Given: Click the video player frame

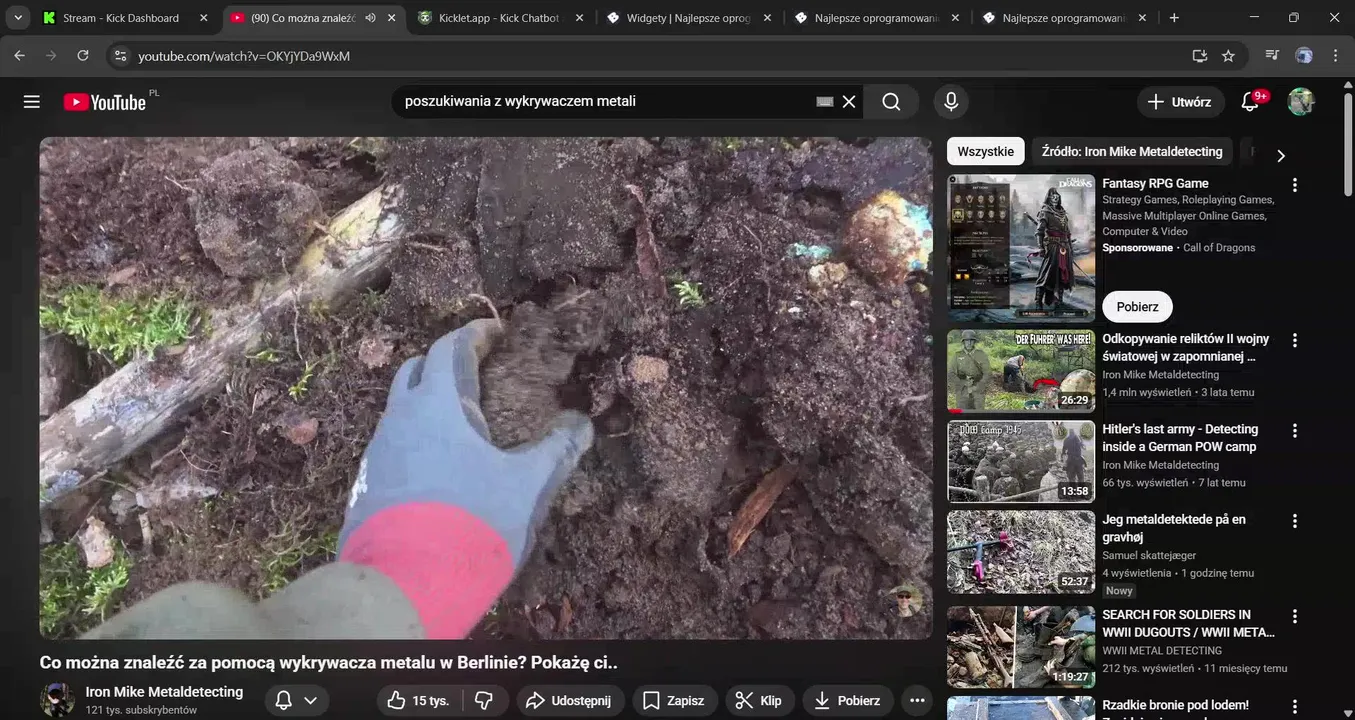Looking at the screenshot, I should (486, 388).
